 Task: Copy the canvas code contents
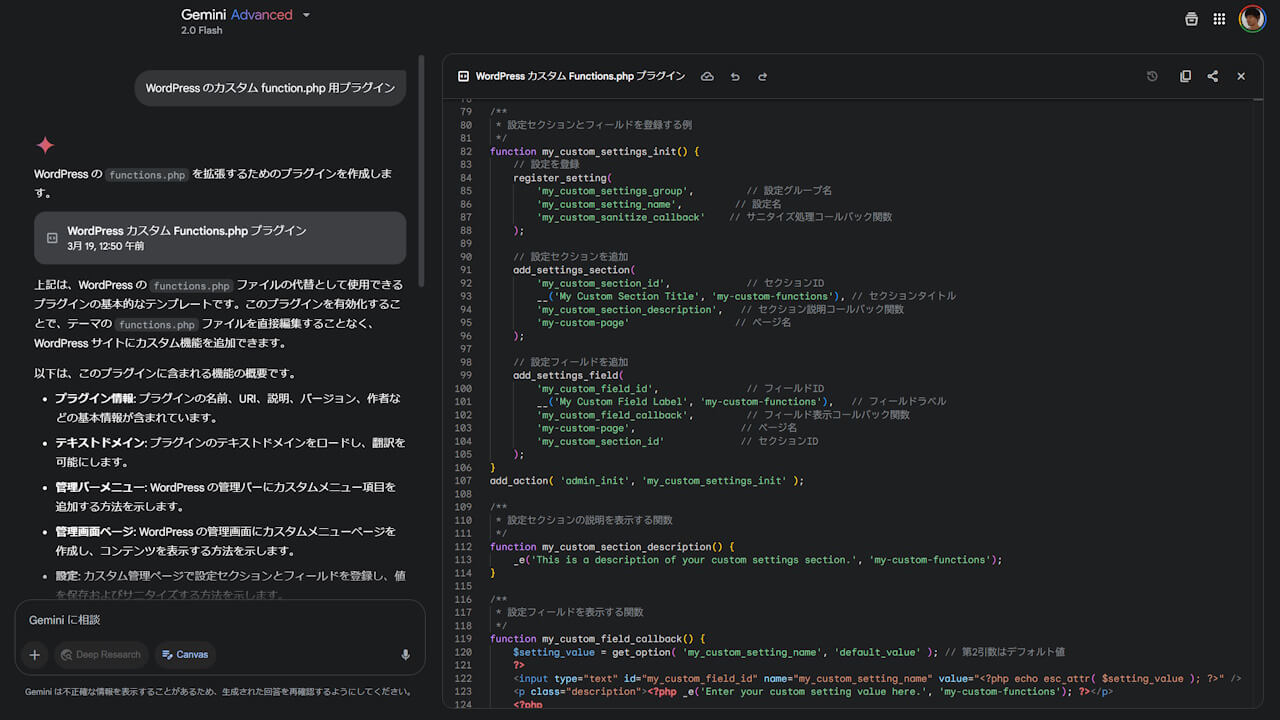coord(1185,76)
